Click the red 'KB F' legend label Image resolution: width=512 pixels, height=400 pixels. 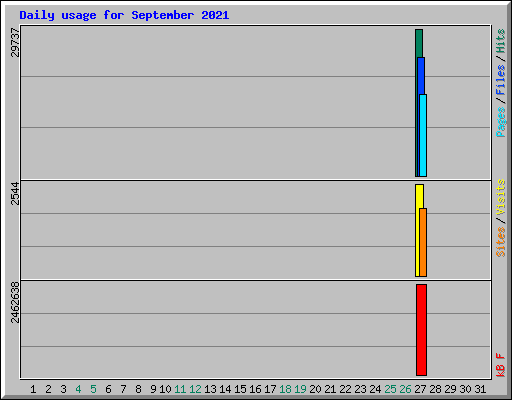tap(500, 365)
